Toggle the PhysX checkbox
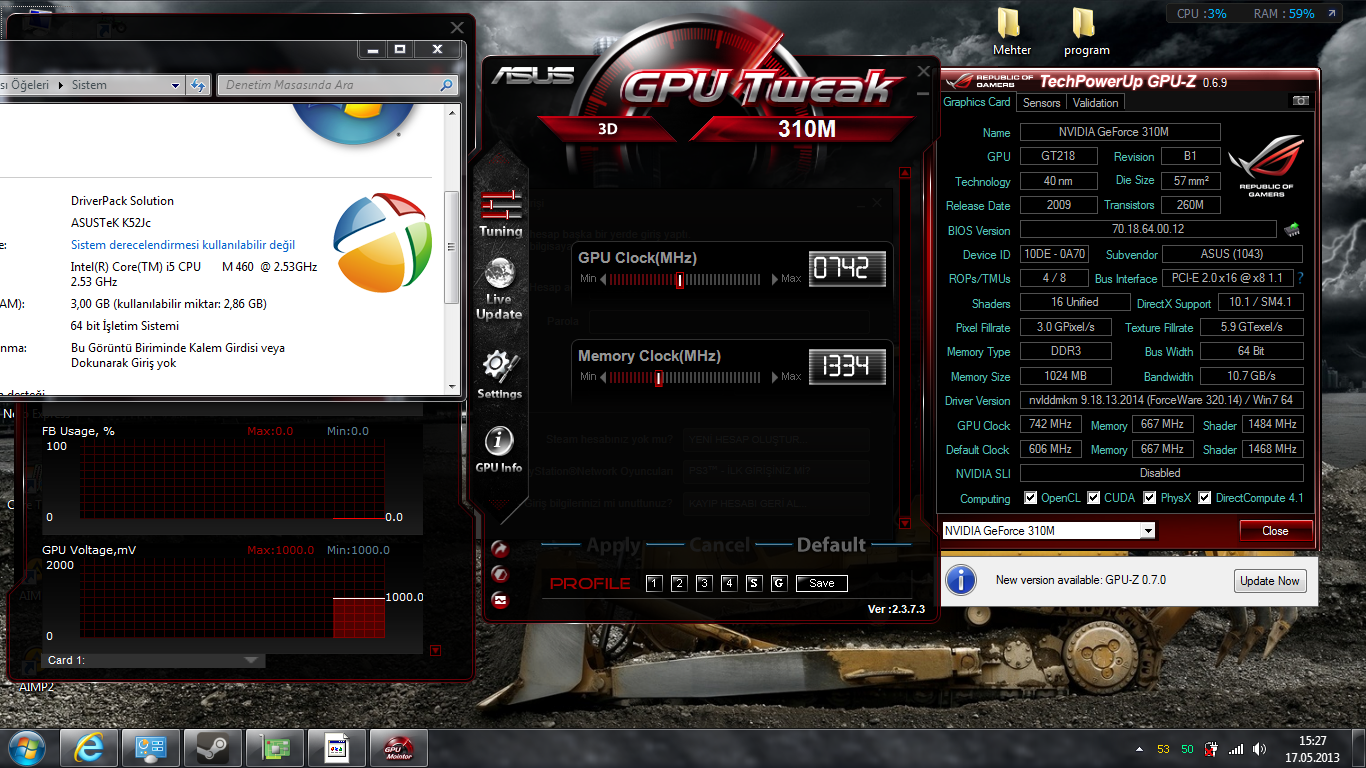This screenshot has width=1366, height=768. tap(1150, 498)
